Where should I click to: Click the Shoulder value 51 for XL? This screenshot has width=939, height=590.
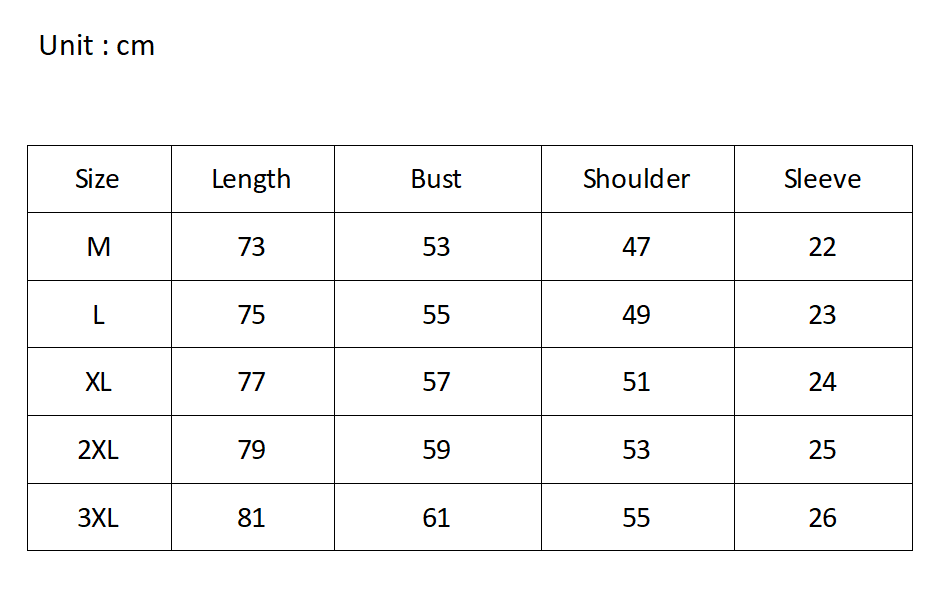(636, 382)
